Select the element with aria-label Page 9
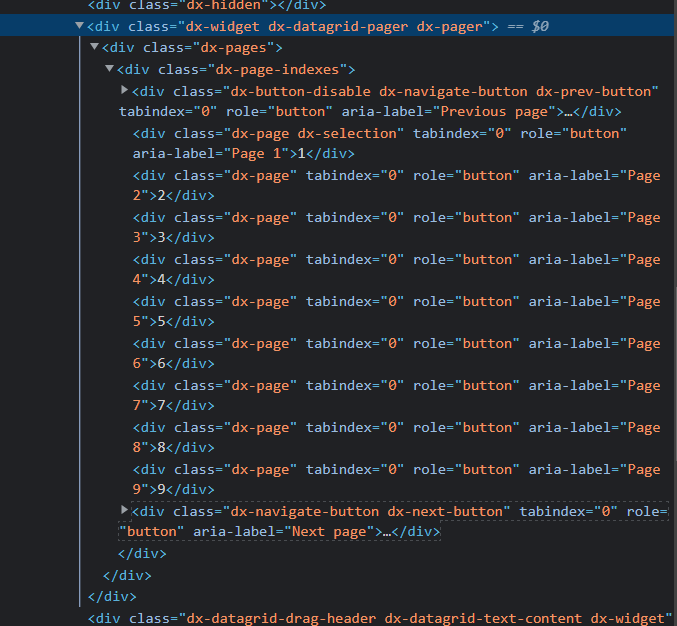The image size is (677, 626). pyautogui.click(x=396, y=479)
